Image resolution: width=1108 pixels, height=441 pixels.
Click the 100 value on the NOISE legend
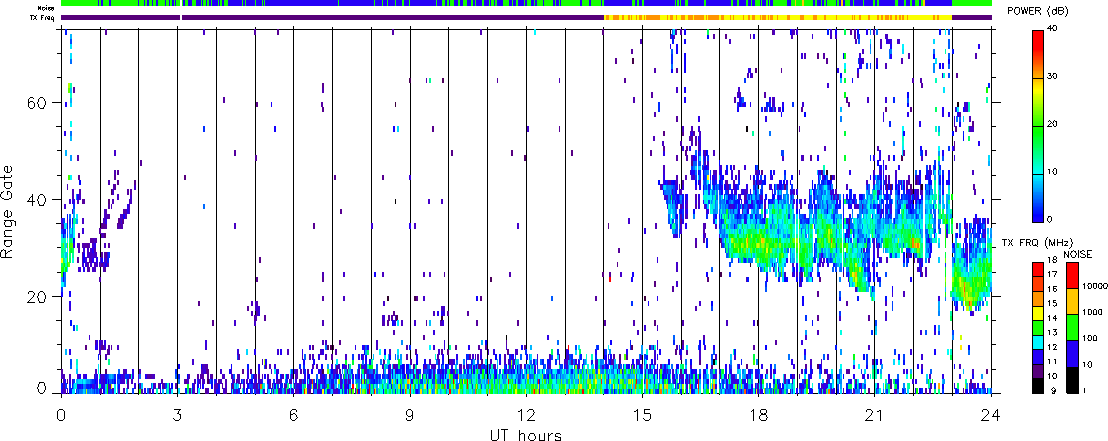[x=1090, y=339]
